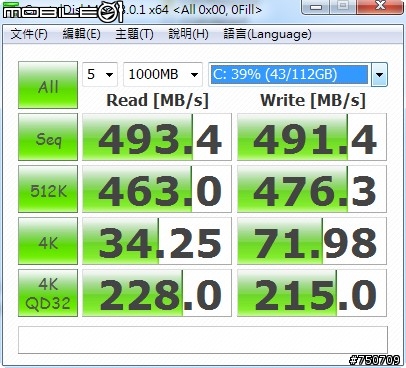Select the 4K read value 34.25
406x368 pixels.
157,241
